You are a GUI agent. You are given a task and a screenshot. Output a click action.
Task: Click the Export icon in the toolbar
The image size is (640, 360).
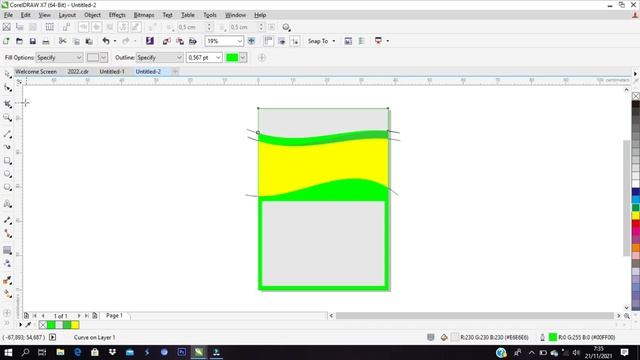coord(180,41)
